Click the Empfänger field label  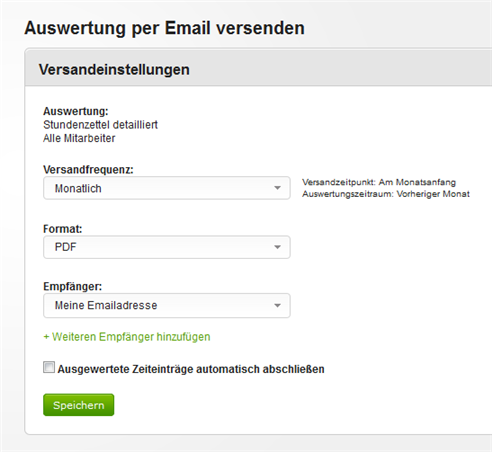tap(73, 286)
